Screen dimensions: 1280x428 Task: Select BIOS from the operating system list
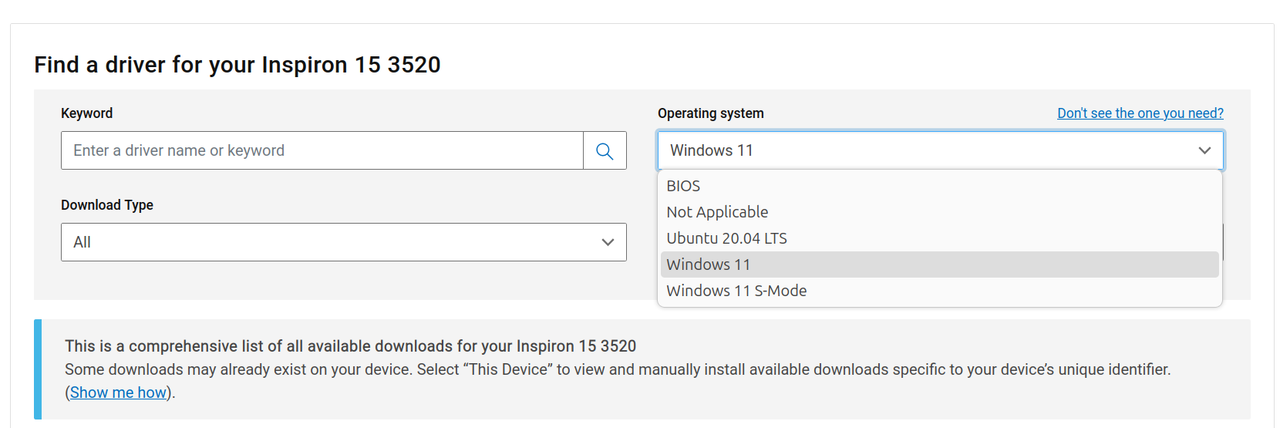click(x=940, y=186)
